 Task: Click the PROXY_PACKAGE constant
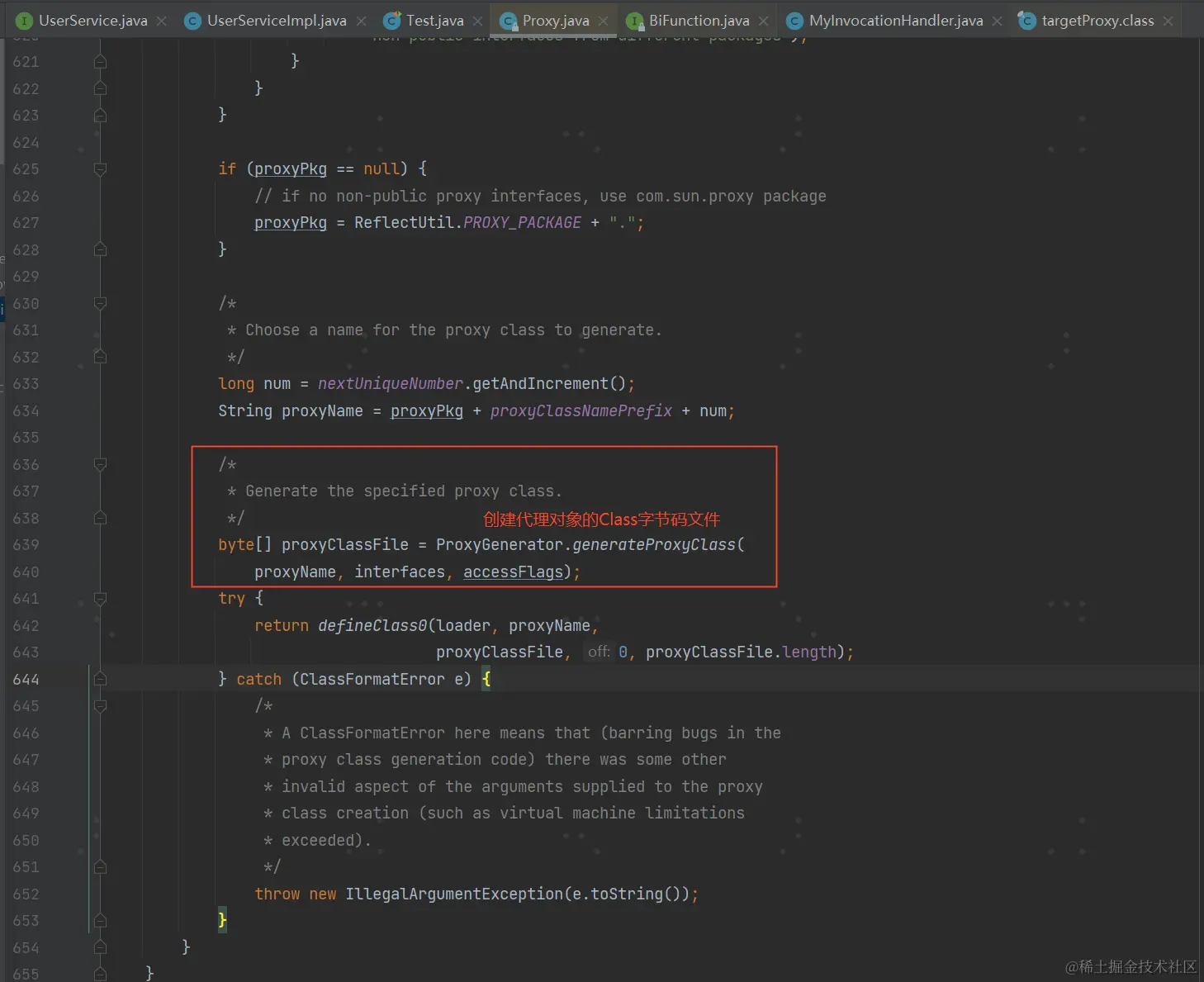(x=522, y=223)
